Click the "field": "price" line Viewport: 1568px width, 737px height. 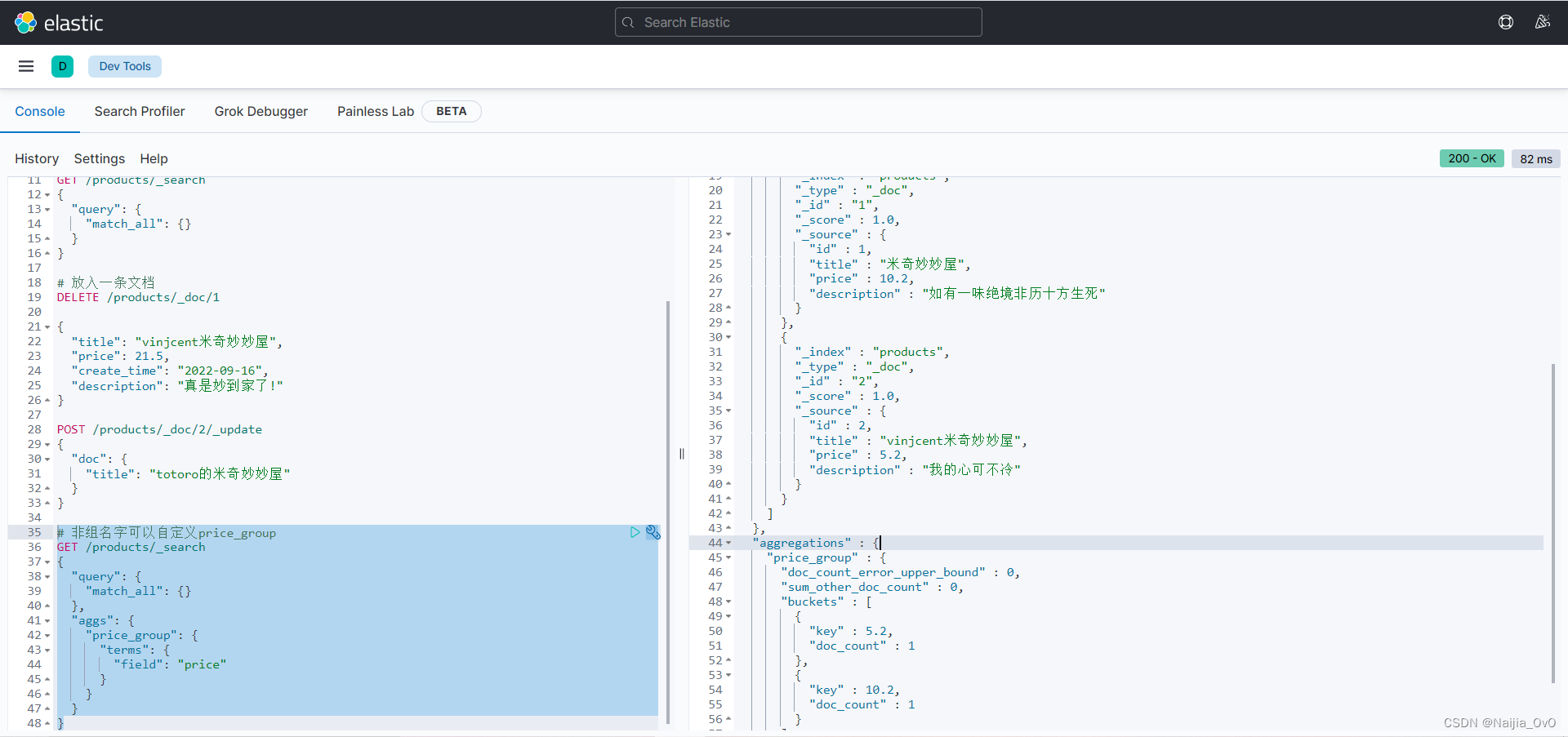(x=170, y=665)
